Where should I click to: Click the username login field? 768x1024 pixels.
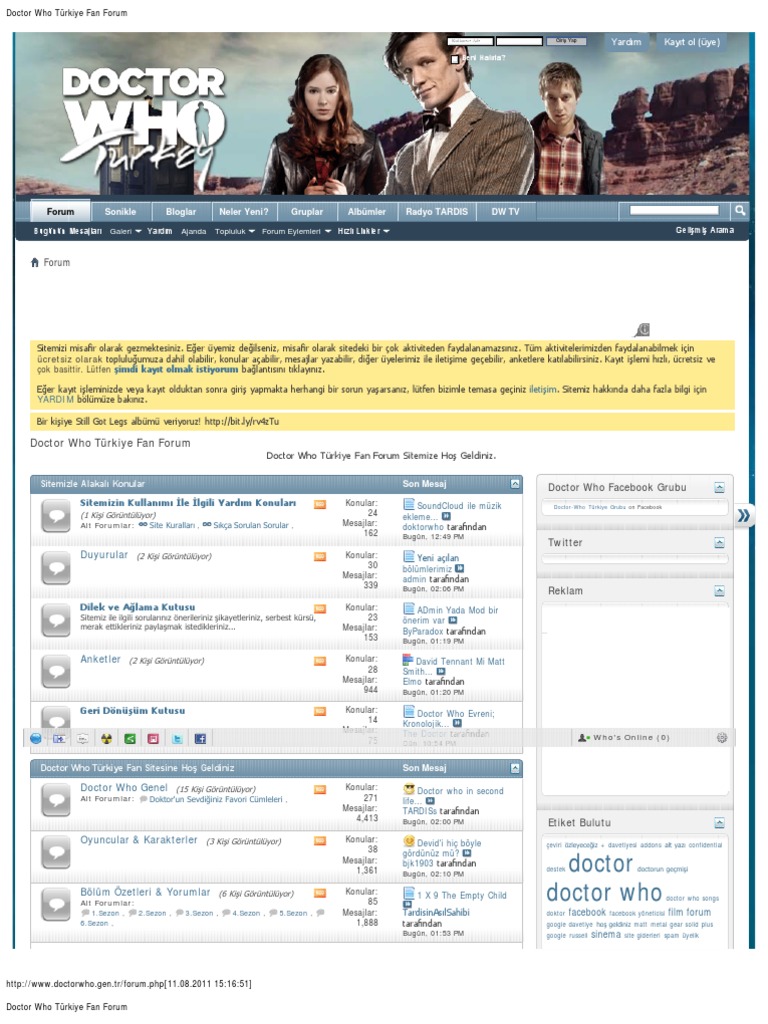(470, 41)
